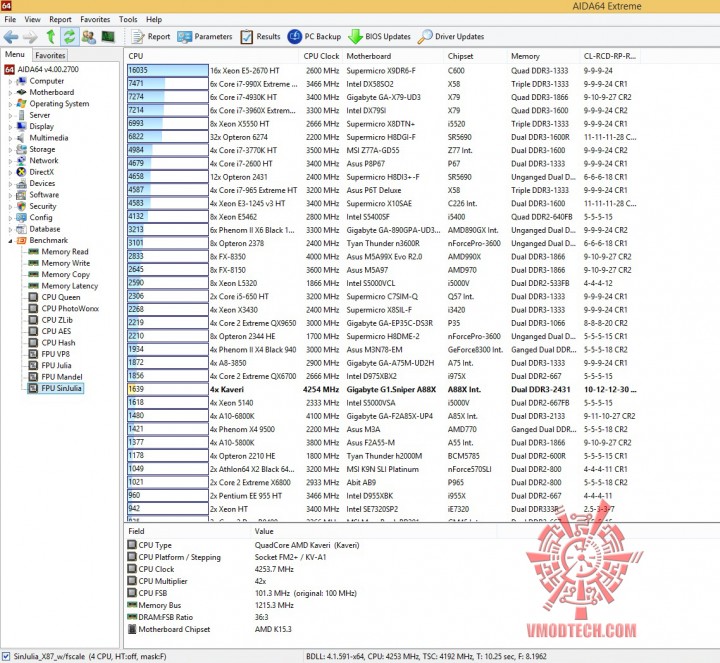720x663 pixels.
Task: Select the FPU Mandel benchmark
Action: click(x=62, y=377)
